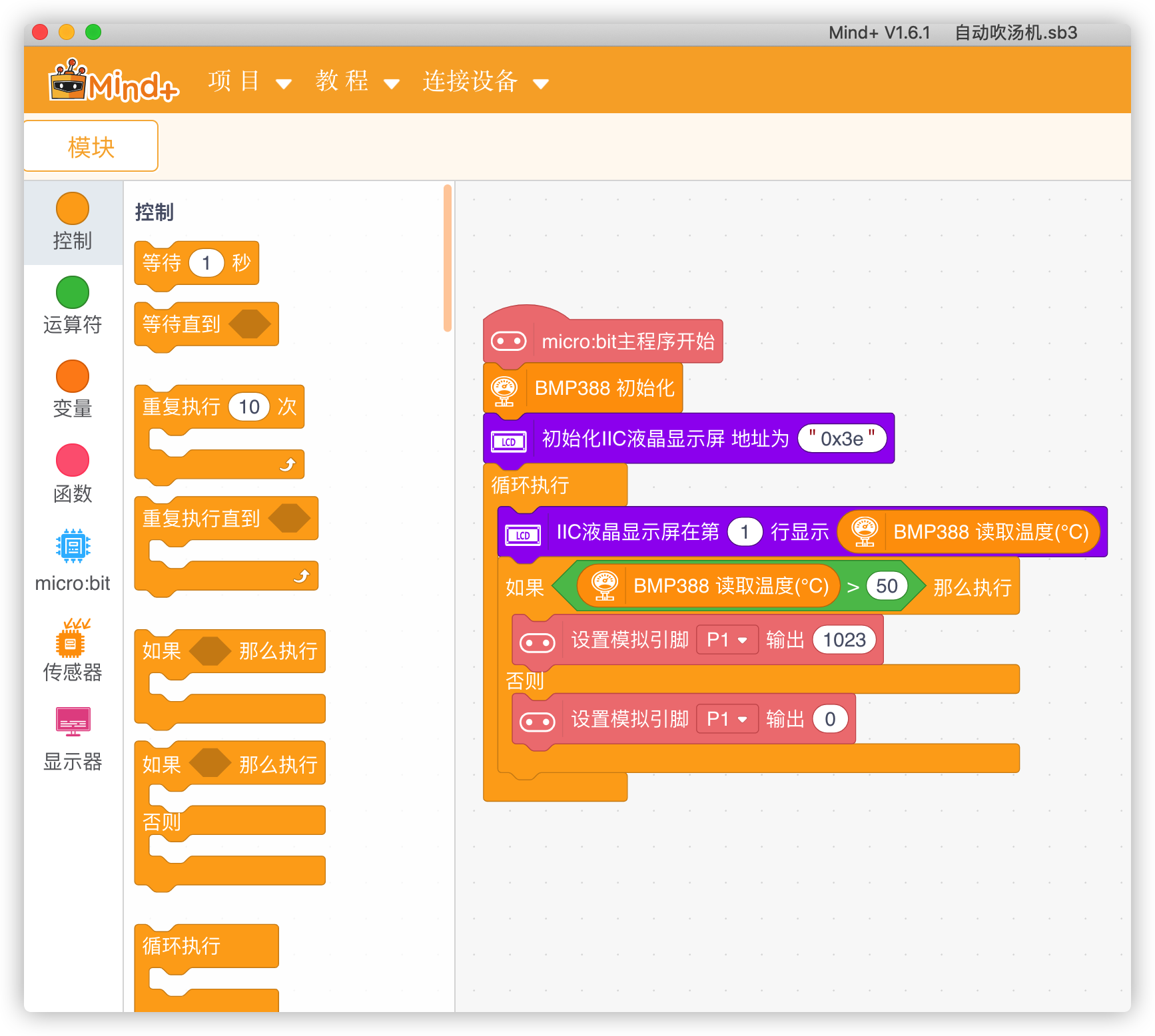Screen dimensions: 1155x1036
Task: Edit the 1 value in 等待 秒 block
Action: coord(206,263)
